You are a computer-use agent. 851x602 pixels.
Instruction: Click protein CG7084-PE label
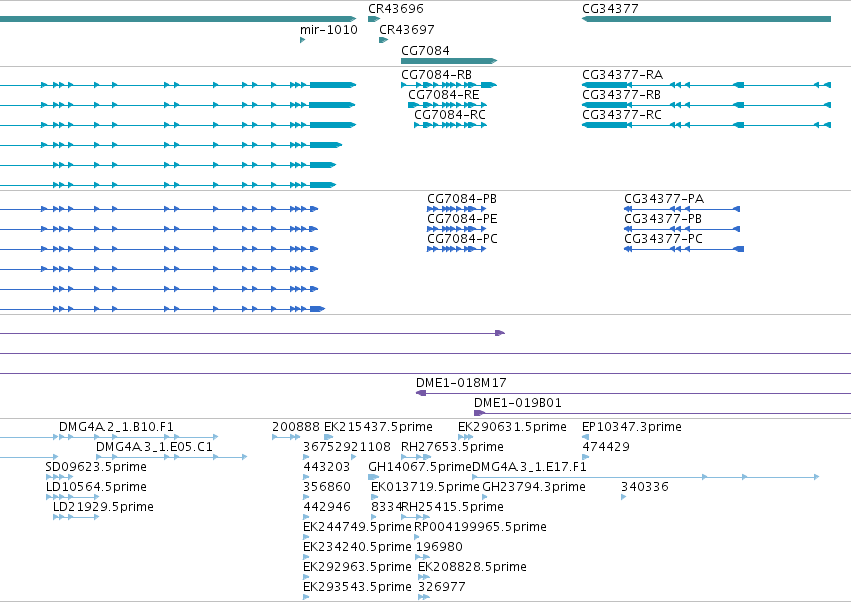[462, 219]
